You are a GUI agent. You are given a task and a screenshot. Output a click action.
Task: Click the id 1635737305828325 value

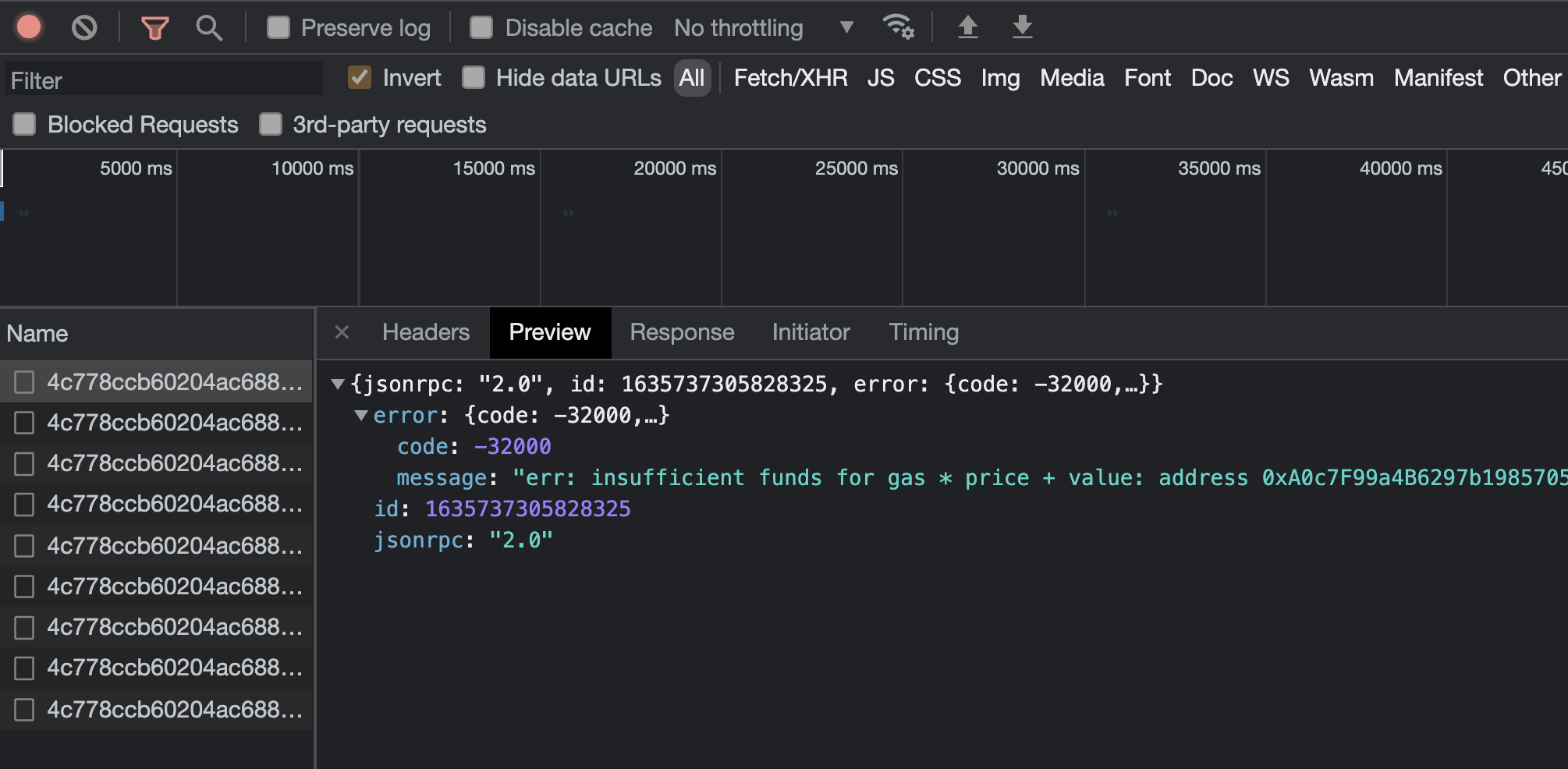pos(528,509)
